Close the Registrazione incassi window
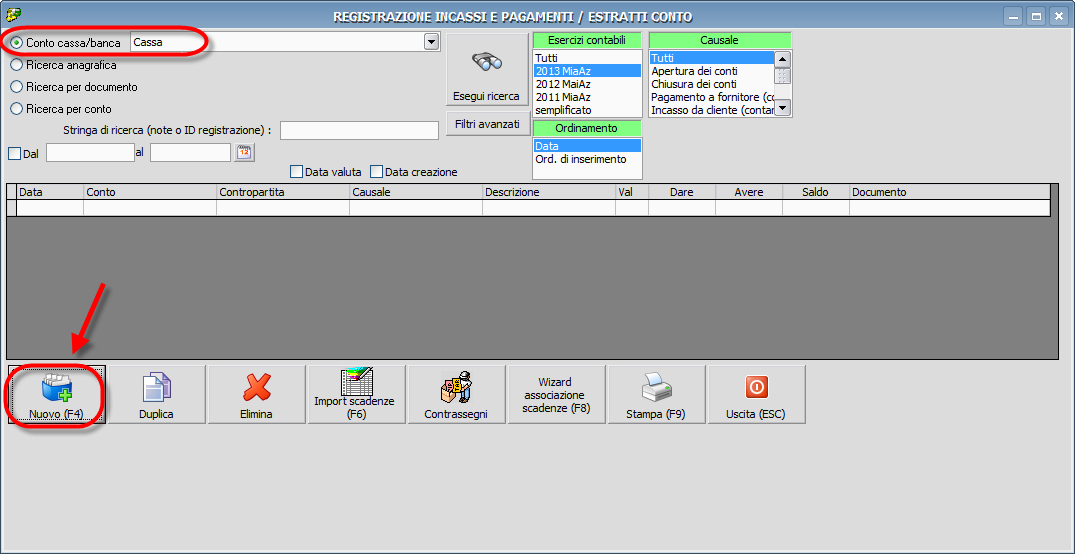The width and height of the screenshot is (1075, 554). click(x=1058, y=15)
